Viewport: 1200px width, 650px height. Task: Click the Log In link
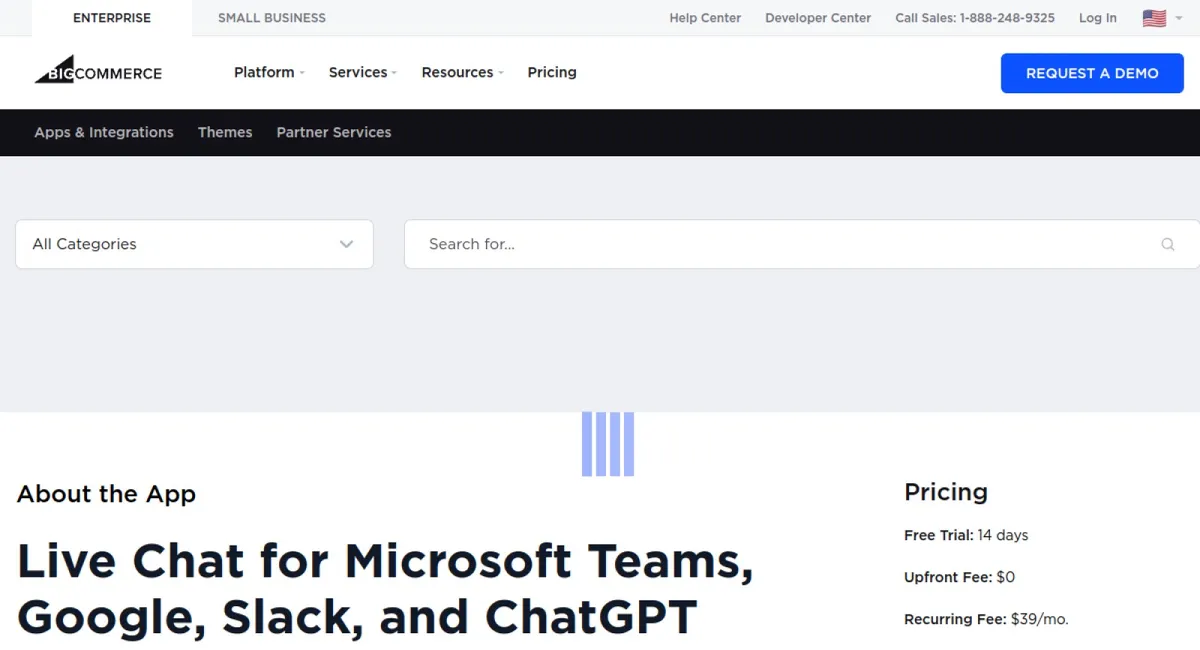pos(1098,18)
